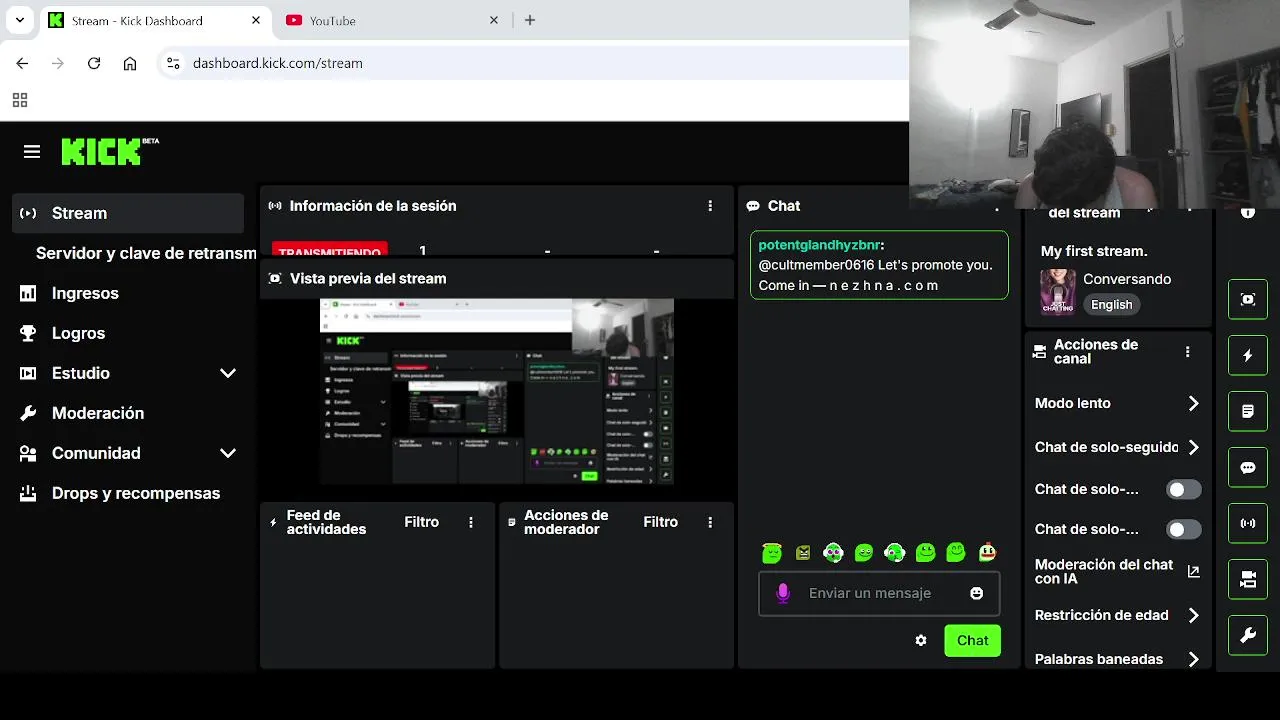Open site information icon in address bar
This screenshot has width=1280, height=720.
point(173,63)
